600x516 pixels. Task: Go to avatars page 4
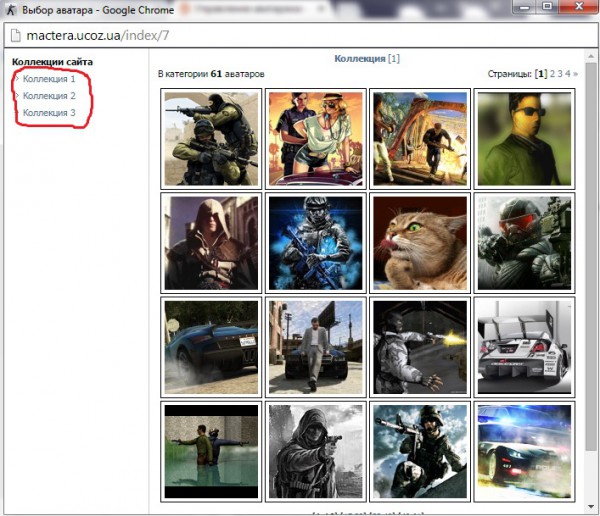coord(568,73)
